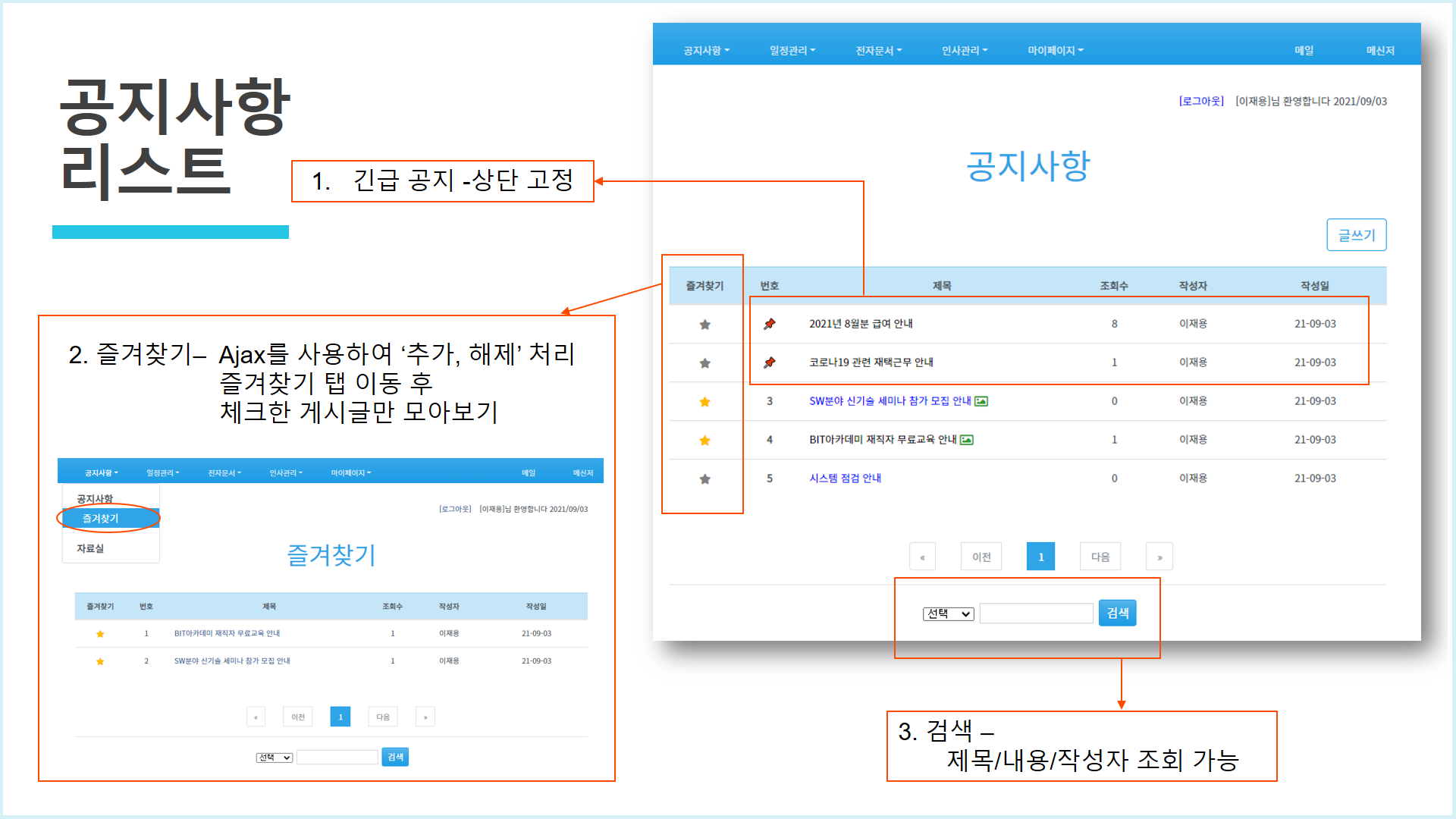This screenshot has height=819, width=1456.
Task: Click page 1 in 즐겨찾기 screenshot pagination
Action: (340, 717)
